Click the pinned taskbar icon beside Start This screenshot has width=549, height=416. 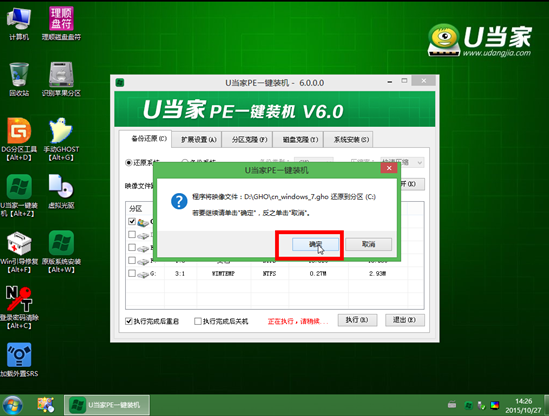point(46,405)
